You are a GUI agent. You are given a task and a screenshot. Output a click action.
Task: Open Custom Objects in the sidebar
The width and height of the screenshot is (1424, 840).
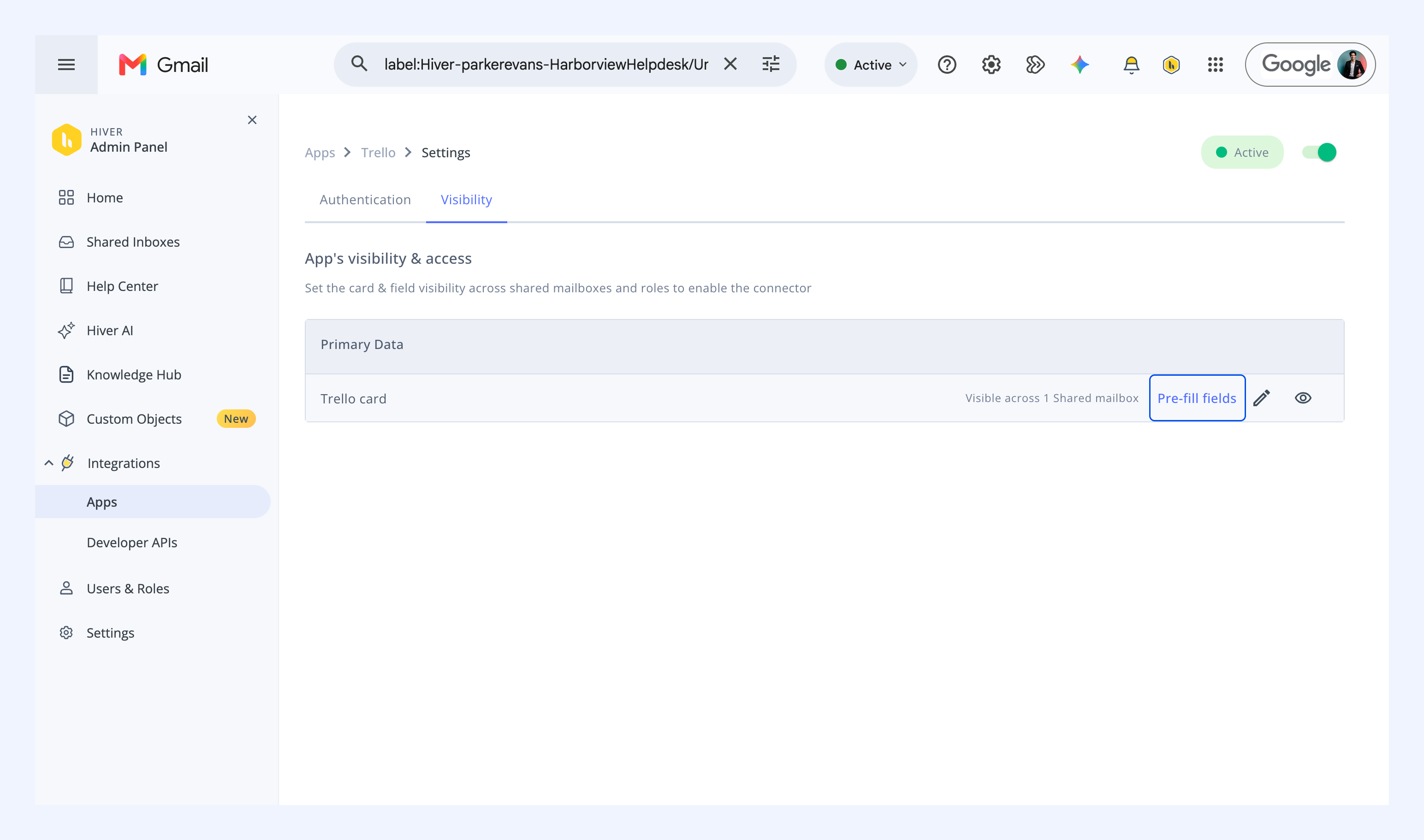pyautogui.click(x=134, y=419)
